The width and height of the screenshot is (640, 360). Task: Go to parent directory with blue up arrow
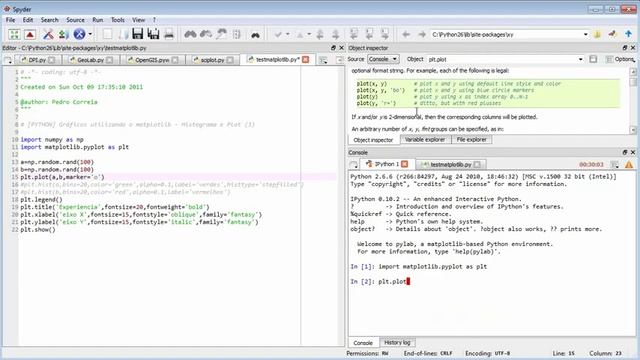click(x=628, y=35)
